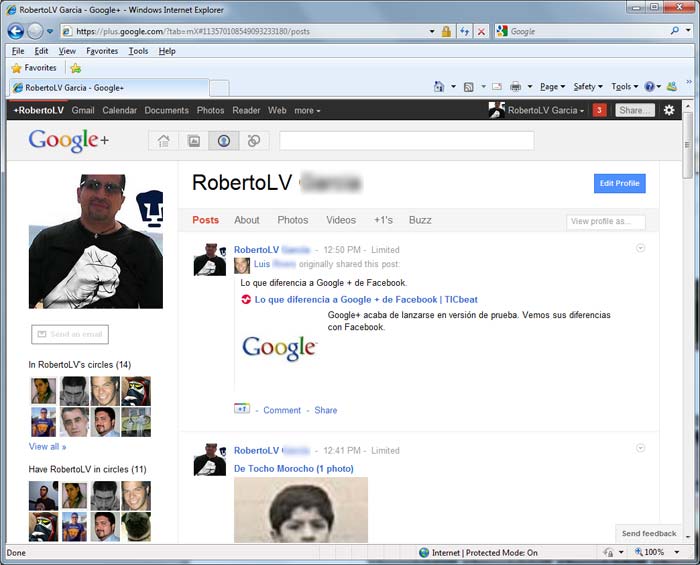
Task: Open Gmail from Google bar
Action: 83,110
